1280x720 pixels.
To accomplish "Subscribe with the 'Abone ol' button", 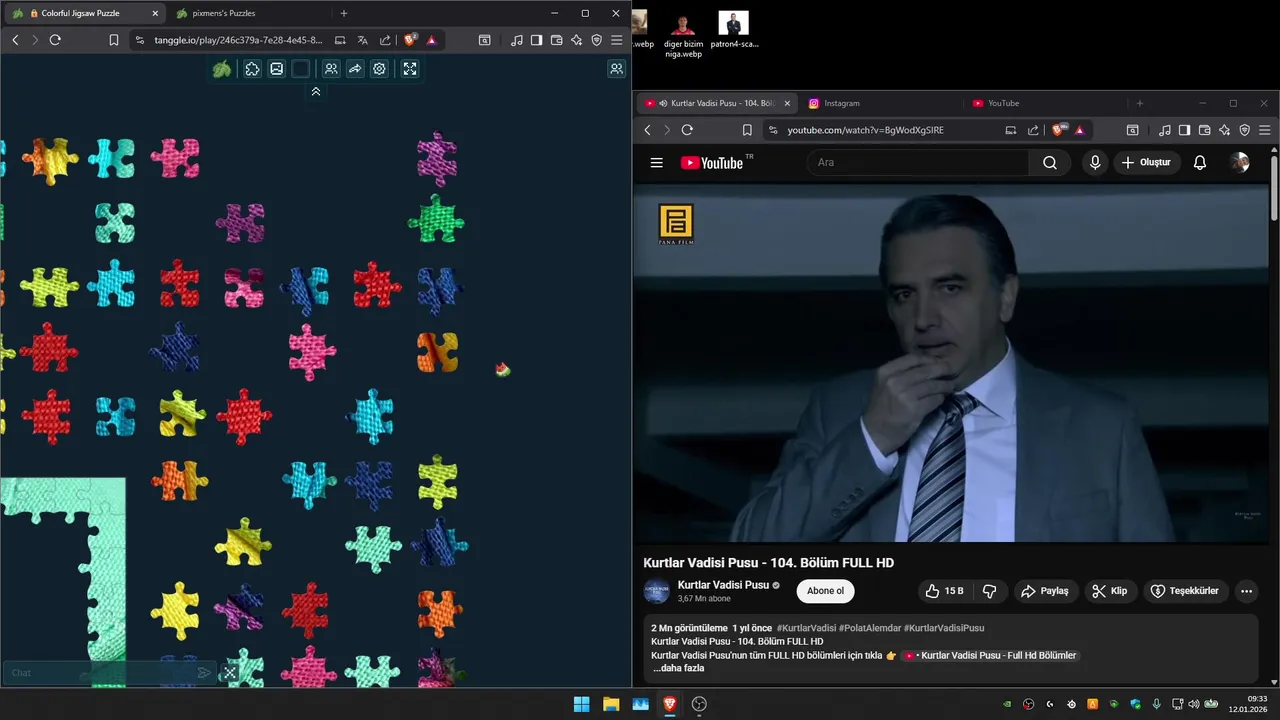I will click(x=825, y=591).
